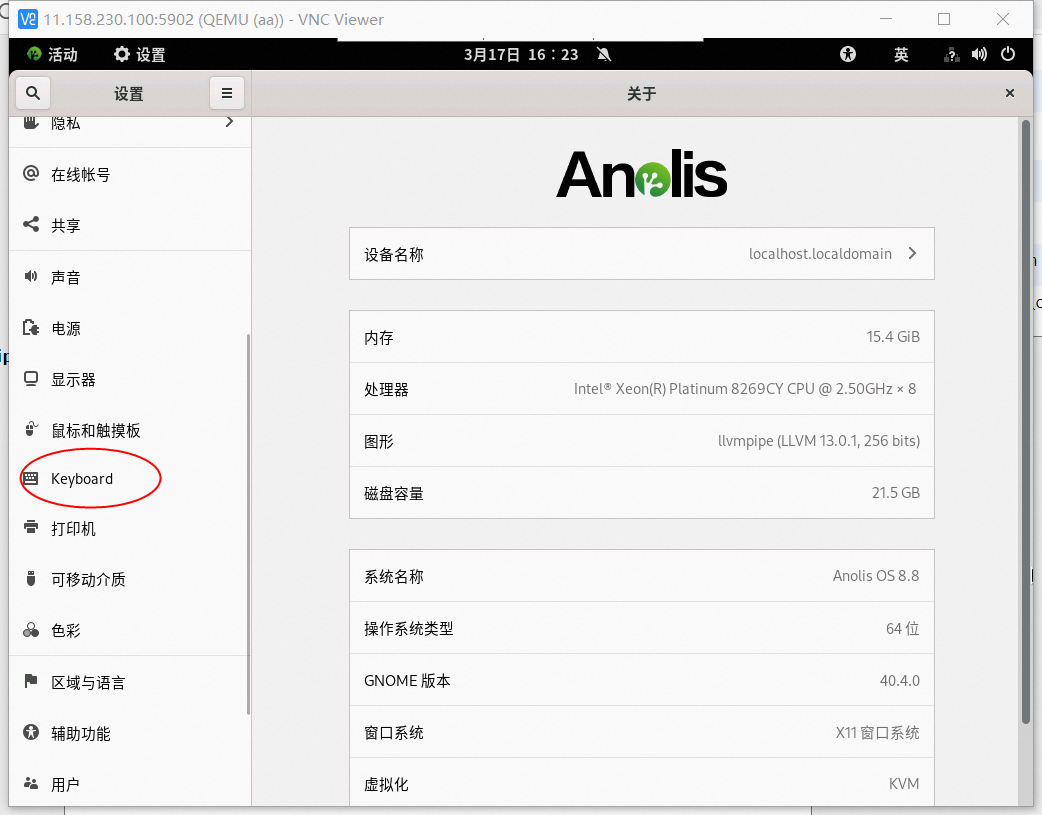Screen dimensions: 1042x815
Task: Expand the Privacy (隐私) submenu chevron
Action: (x=229, y=122)
